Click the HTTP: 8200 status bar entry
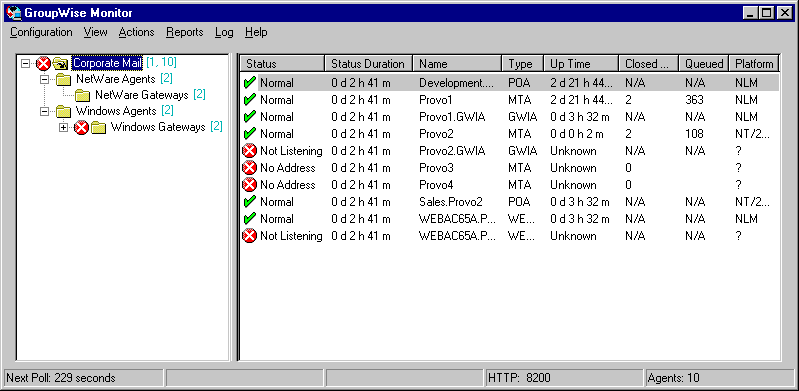The height and width of the screenshot is (391, 799). pos(564,378)
